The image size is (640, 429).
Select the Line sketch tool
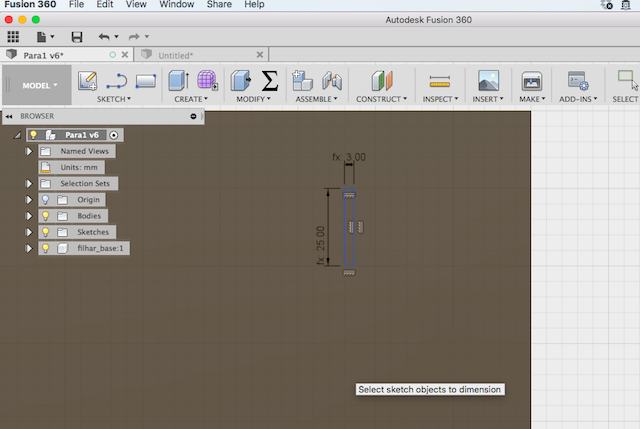tap(117, 81)
